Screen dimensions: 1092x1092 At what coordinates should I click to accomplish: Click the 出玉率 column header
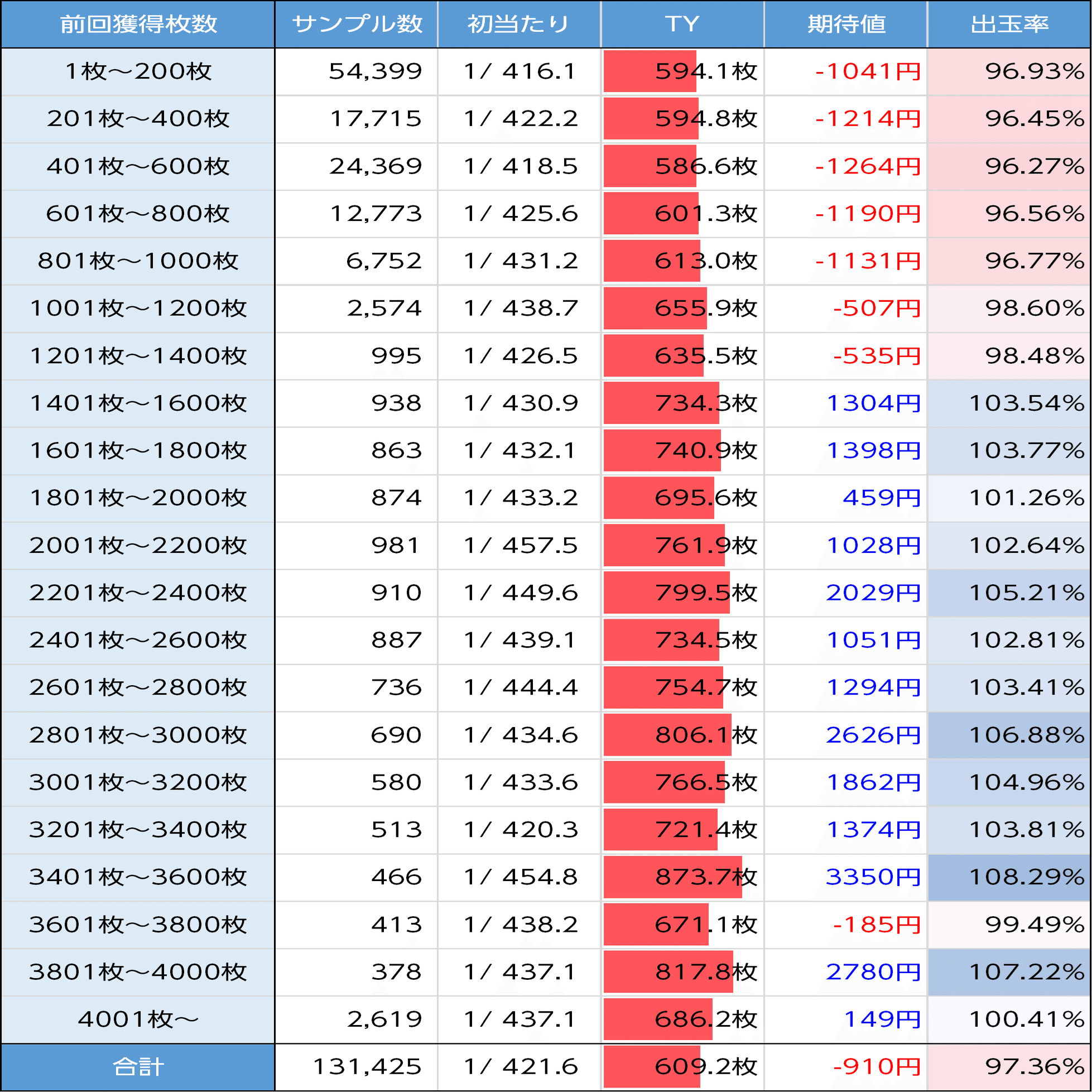pos(1009,24)
